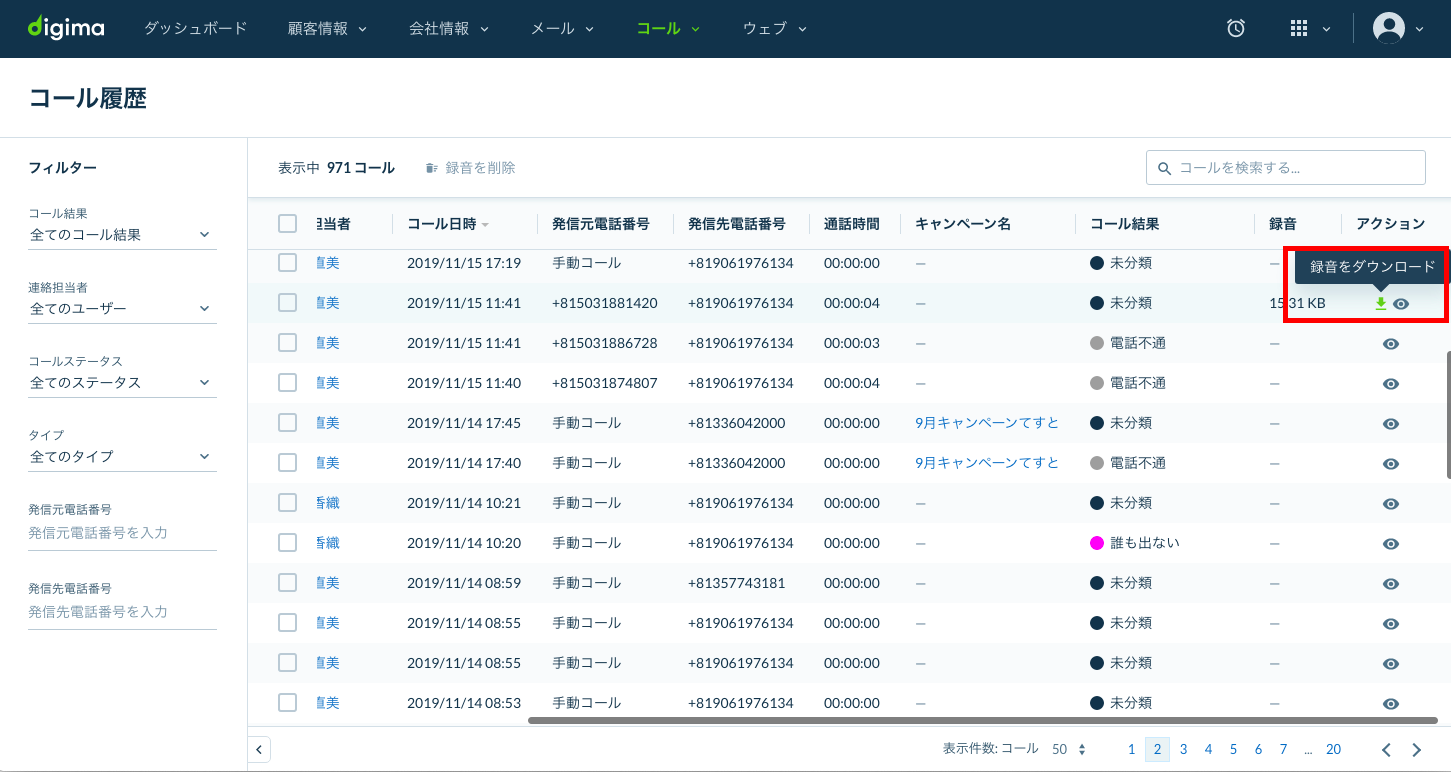The image size is (1451, 772).
Task: Expand the 顧客情報 navigation menu
Action: [327, 28]
